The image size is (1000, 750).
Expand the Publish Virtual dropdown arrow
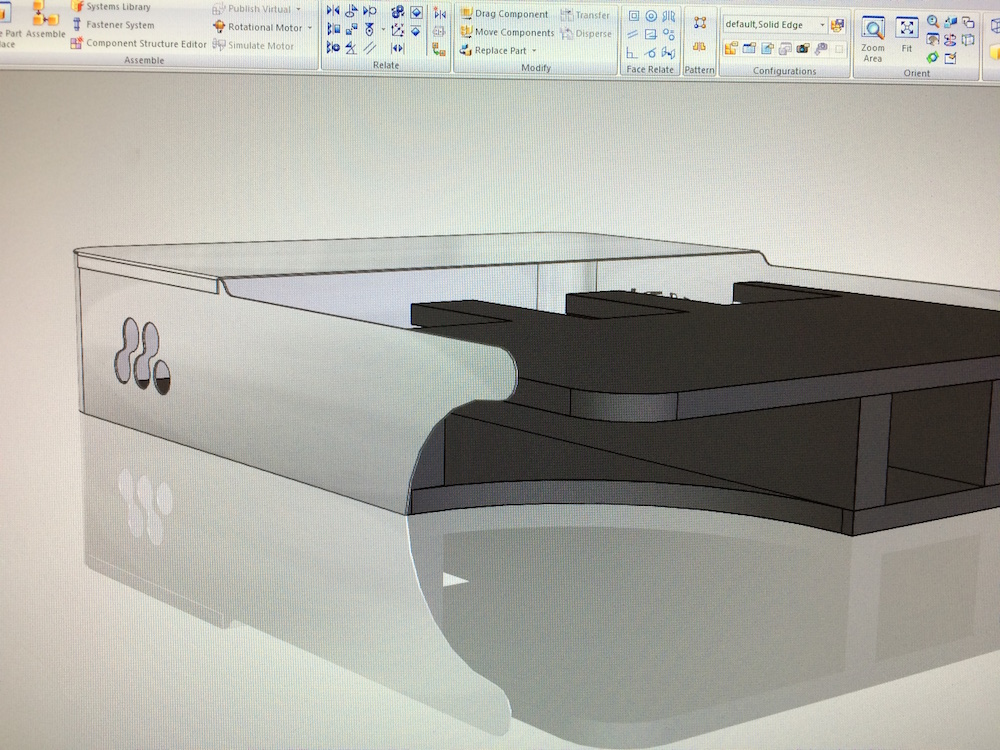click(298, 9)
